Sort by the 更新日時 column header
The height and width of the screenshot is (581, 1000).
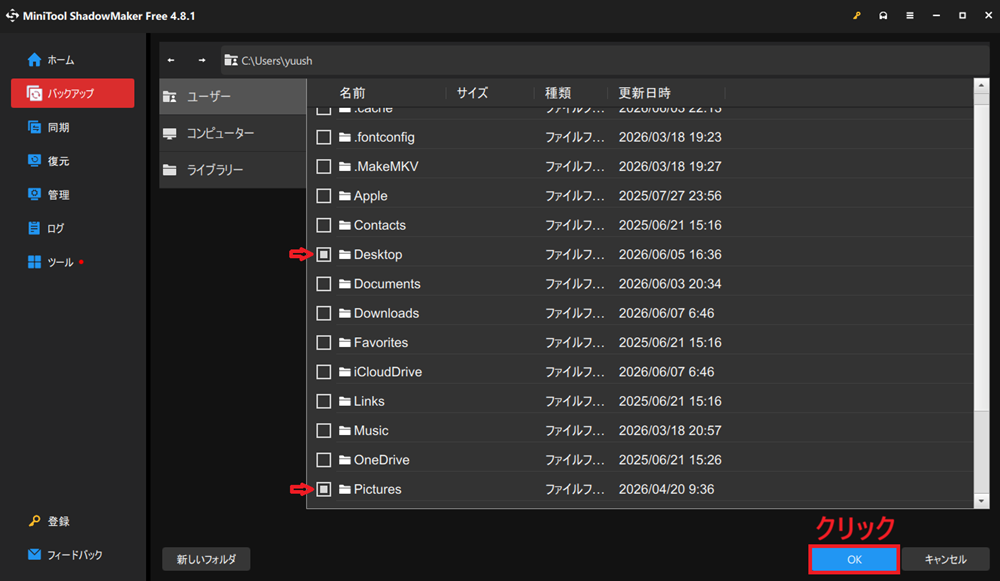(644, 93)
